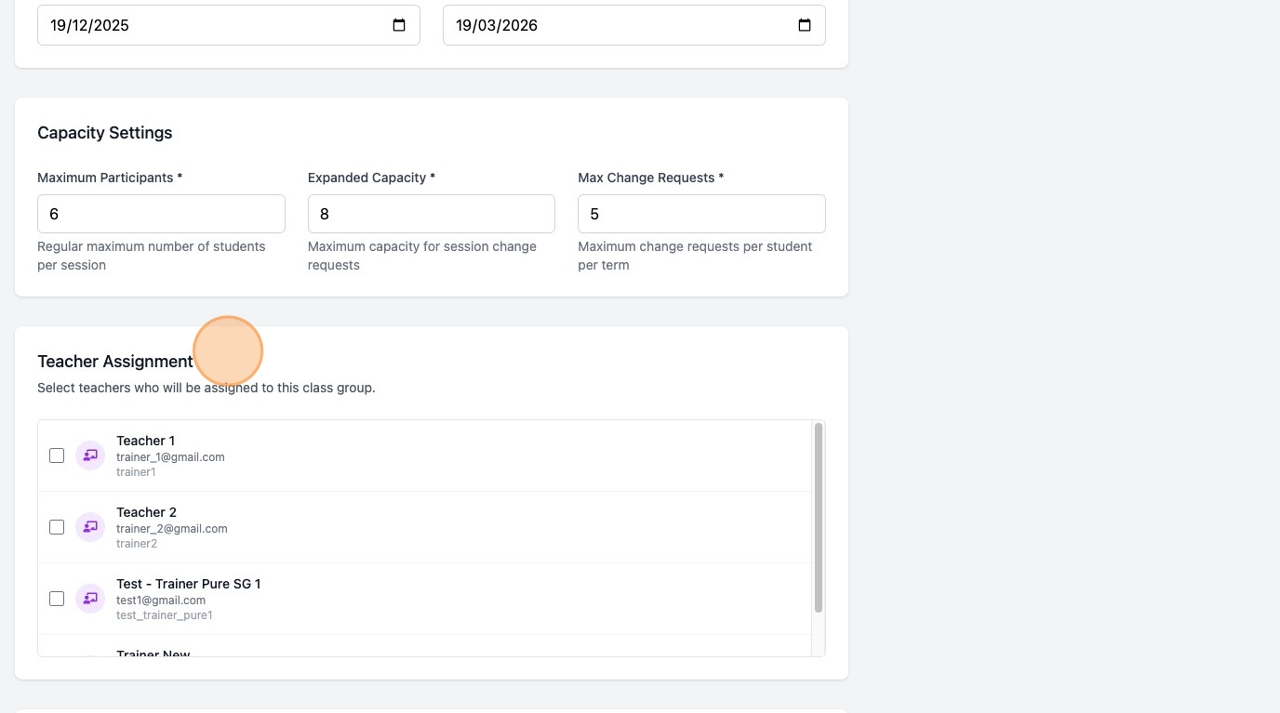Focus the Expanded Capacity field
The width and height of the screenshot is (1280, 713).
click(x=431, y=214)
